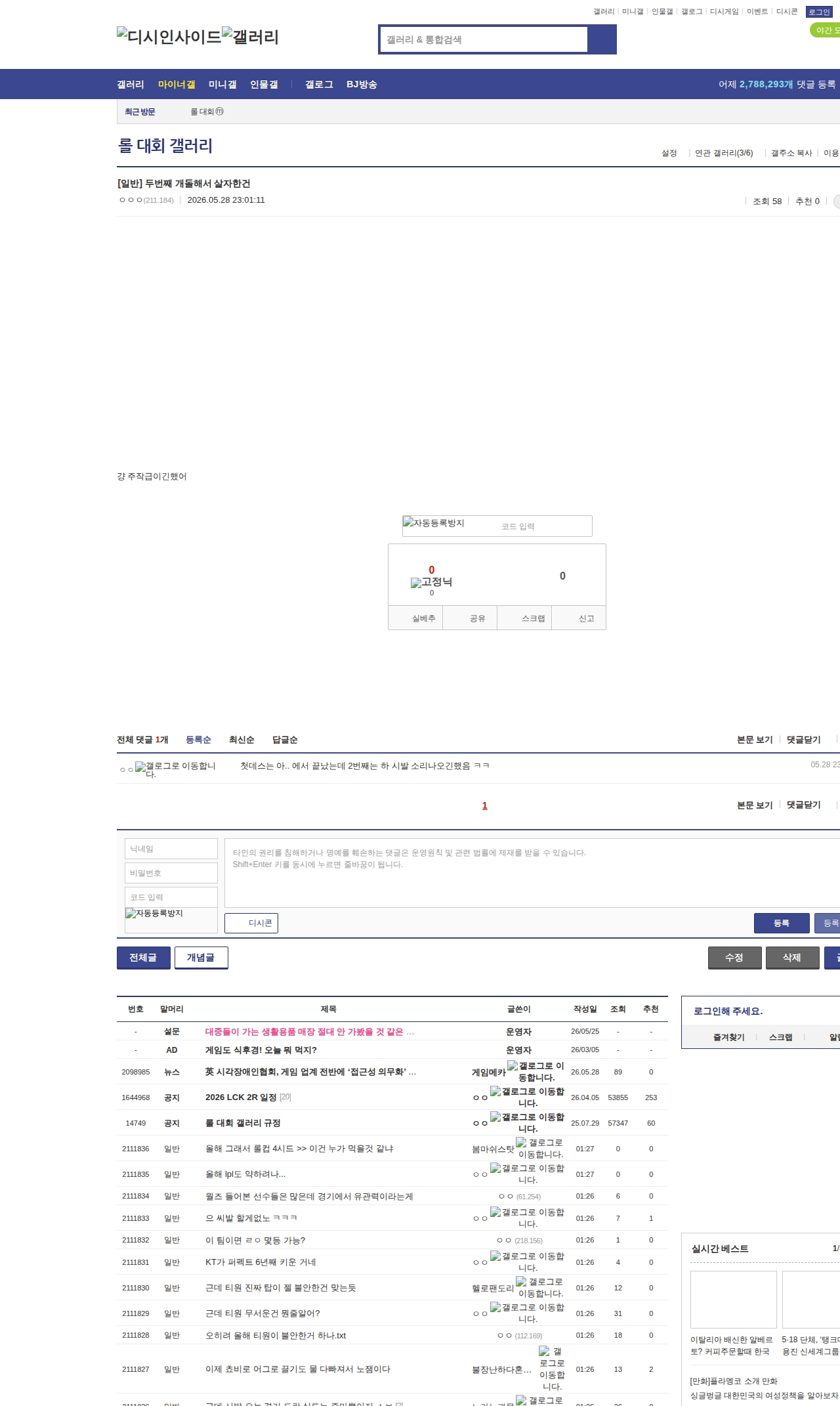Click first 실시간 베스트 thumbnail
This screenshot has width=840, height=1406.
[x=734, y=1300]
